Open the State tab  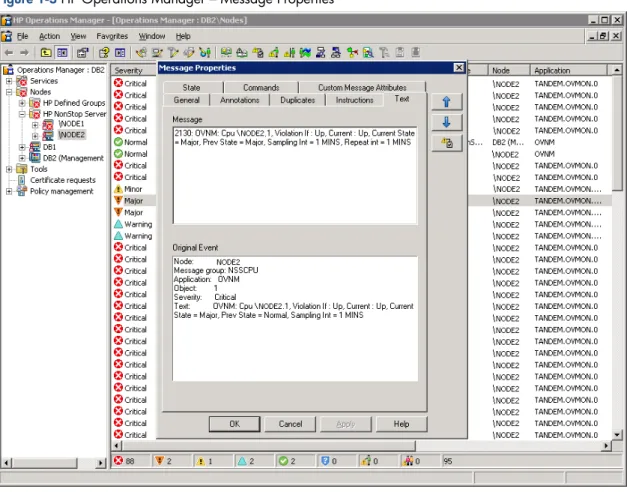coord(191,87)
